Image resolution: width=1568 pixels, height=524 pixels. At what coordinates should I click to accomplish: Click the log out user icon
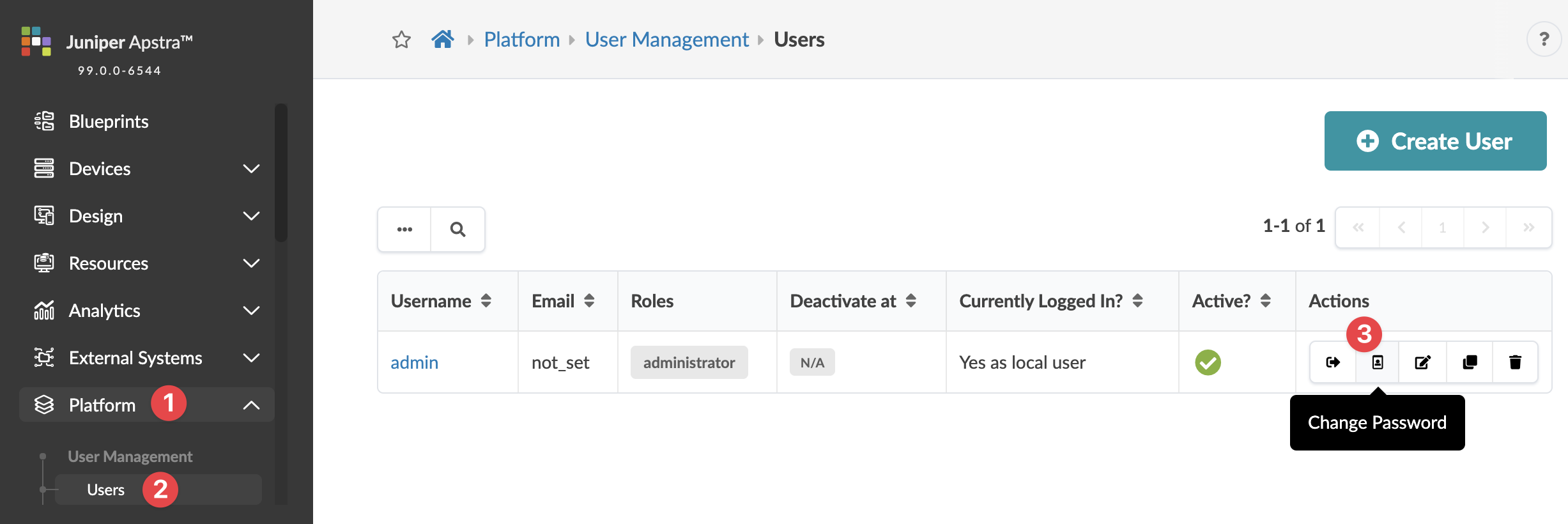pyautogui.click(x=1333, y=362)
